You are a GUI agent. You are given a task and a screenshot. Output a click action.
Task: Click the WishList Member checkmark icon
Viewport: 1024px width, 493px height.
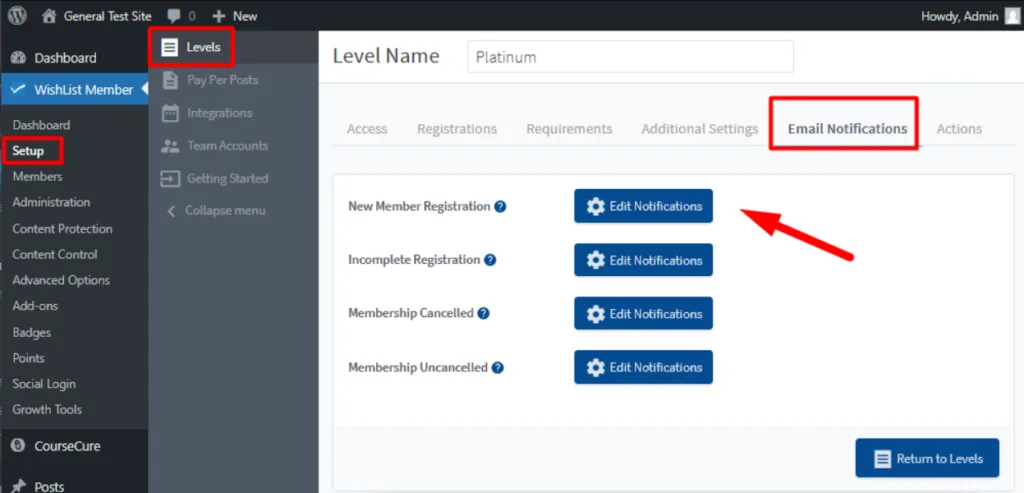coord(18,89)
